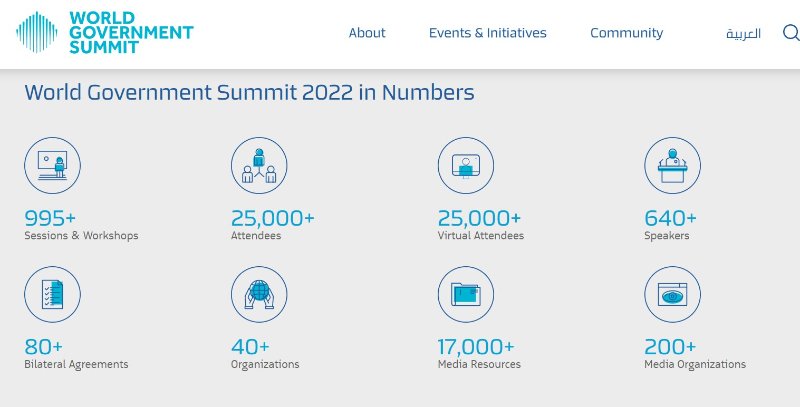This screenshot has width=800, height=407.
Task: Open the About menu
Action: click(x=367, y=33)
